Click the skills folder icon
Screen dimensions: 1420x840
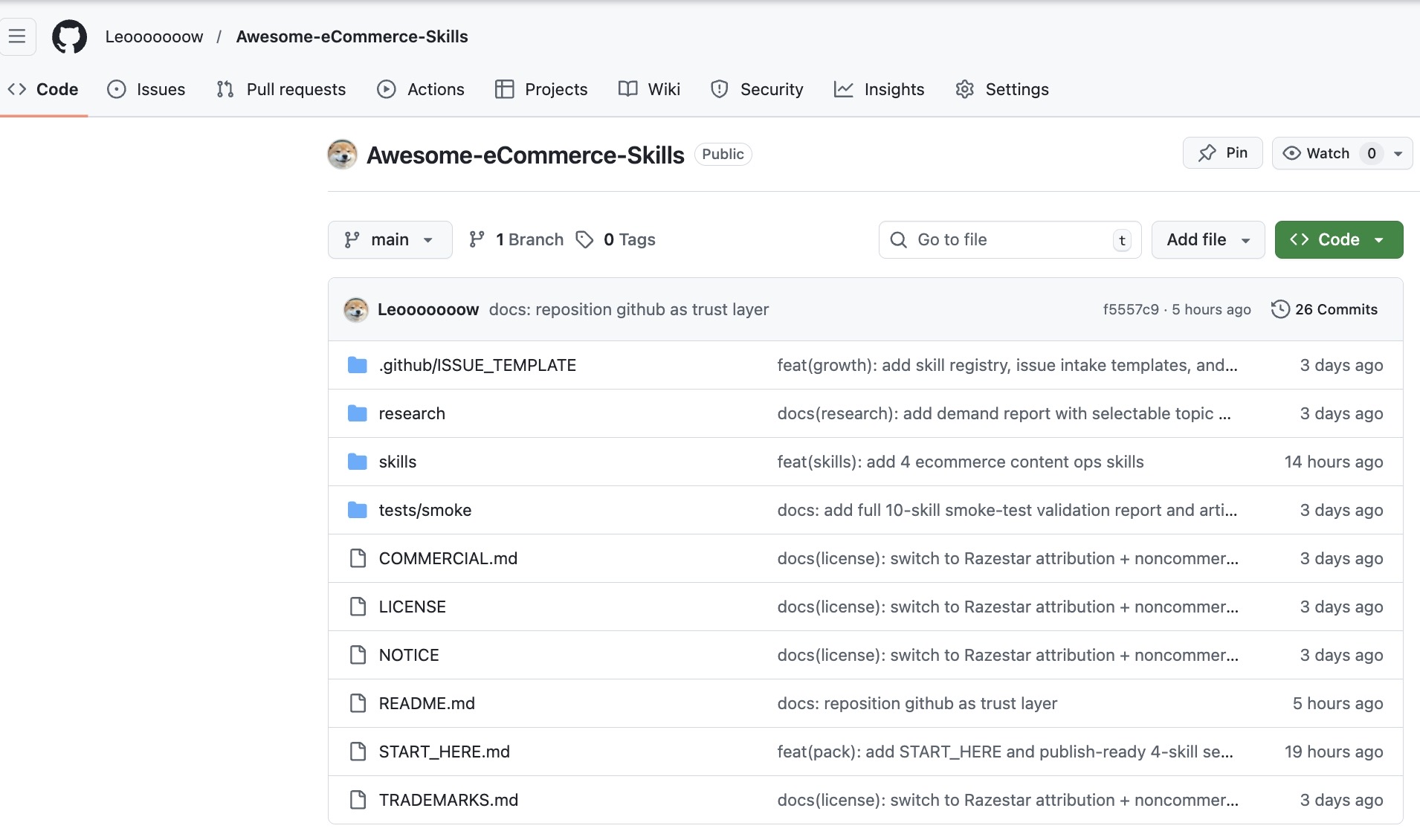(x=358, y=462)
